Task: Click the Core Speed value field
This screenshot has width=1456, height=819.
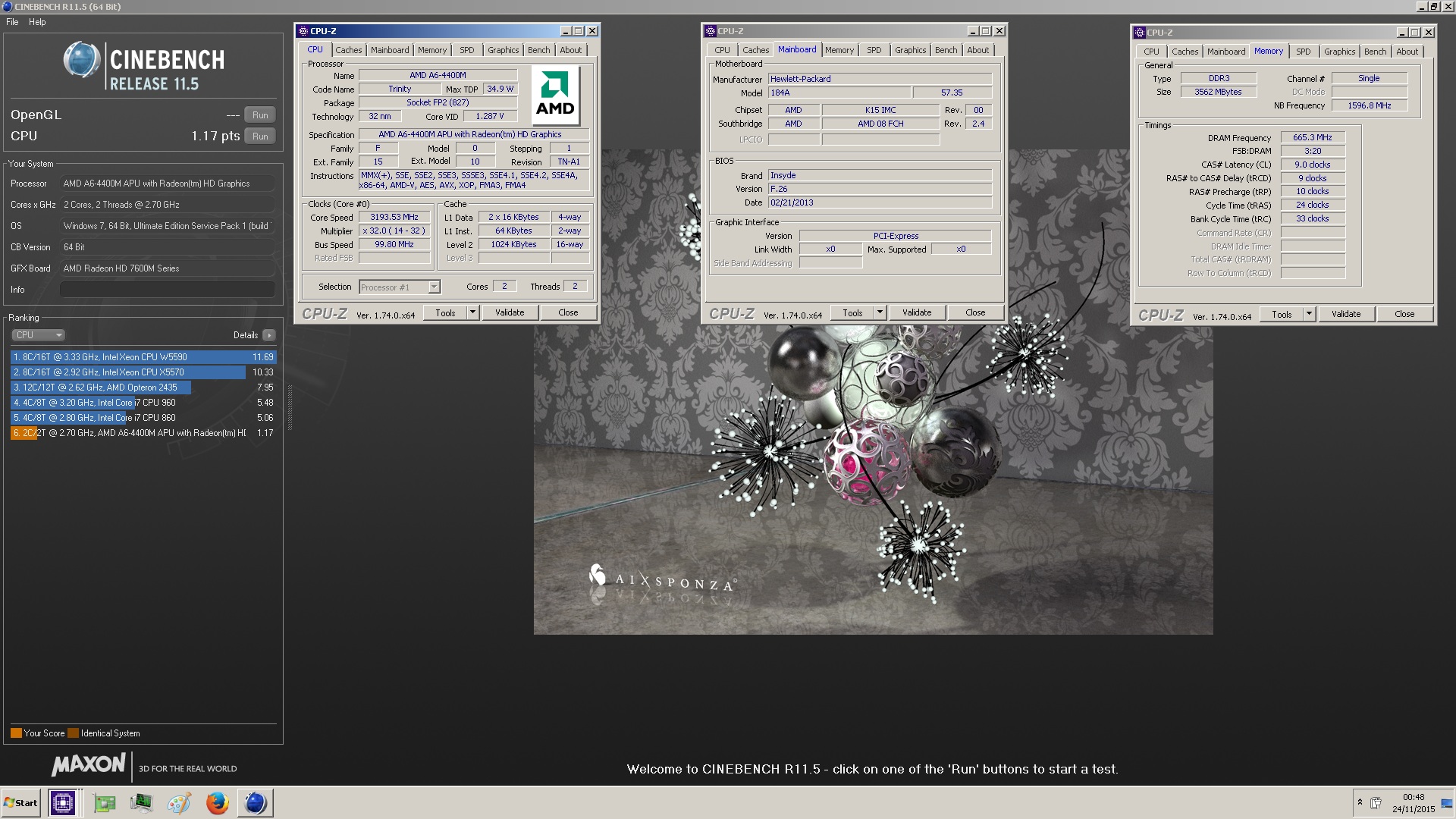Action: (x=394, y=218)
